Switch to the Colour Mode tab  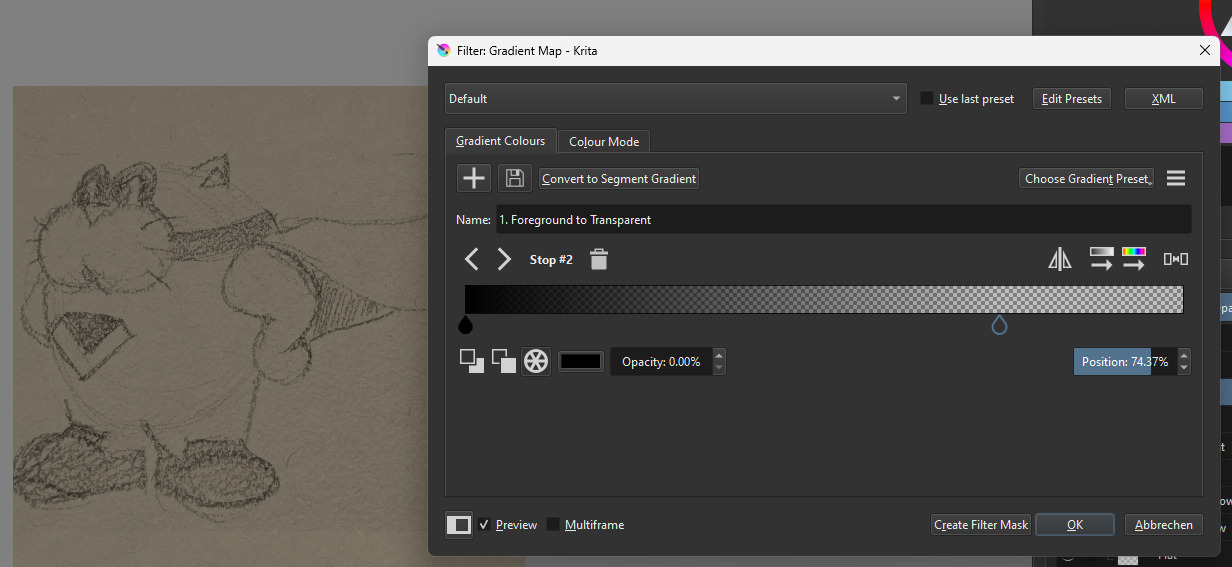pos(604,142)
